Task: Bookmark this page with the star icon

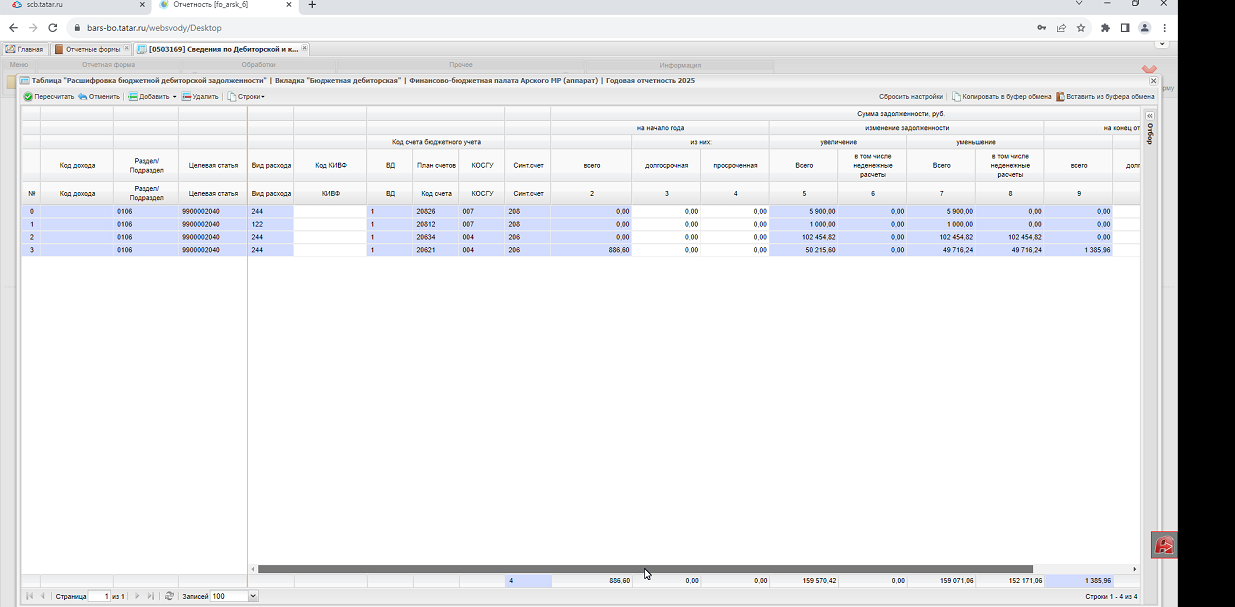Action: pyautogui.click(x=1081, y=28)
